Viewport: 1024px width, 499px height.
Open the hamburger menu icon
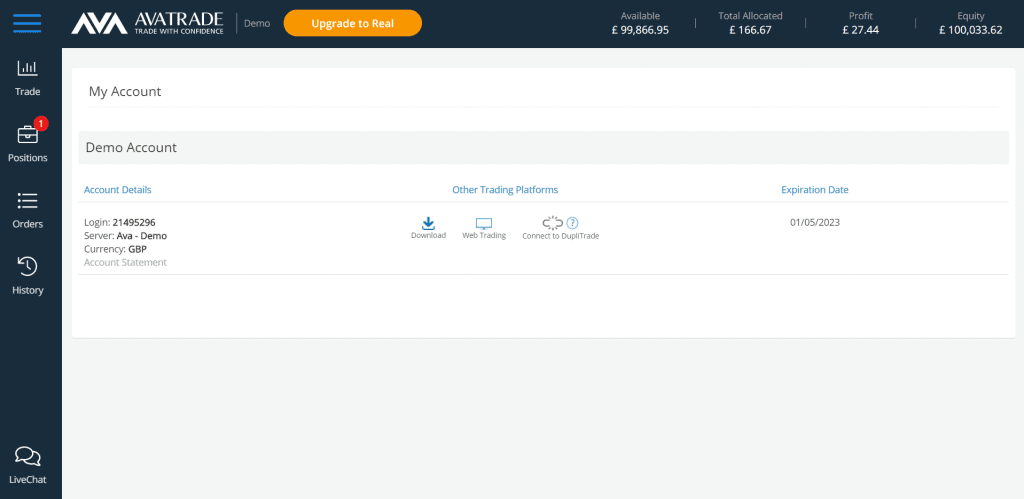click(x=27, y=24)
